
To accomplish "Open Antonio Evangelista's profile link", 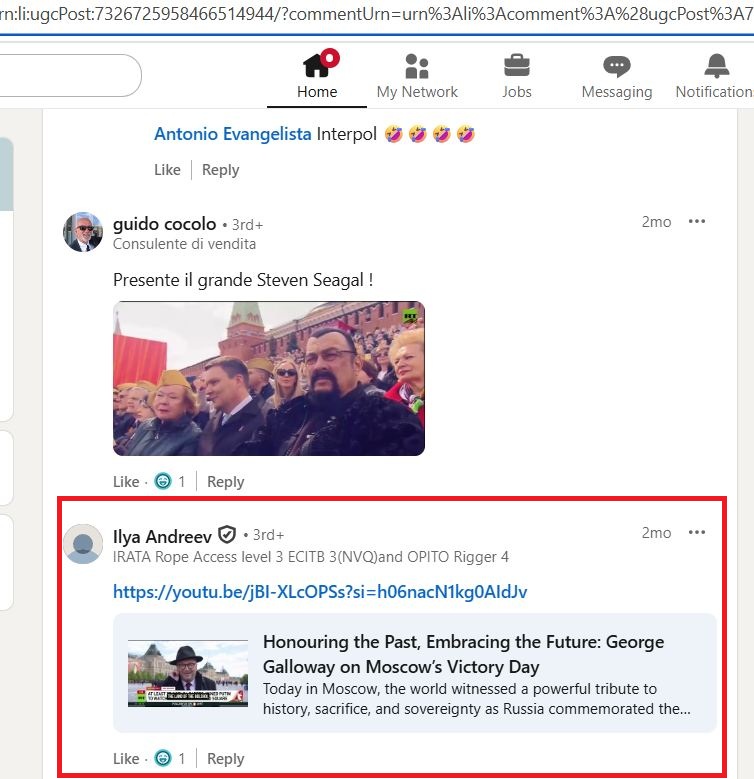I will click(x=232, y=134).
